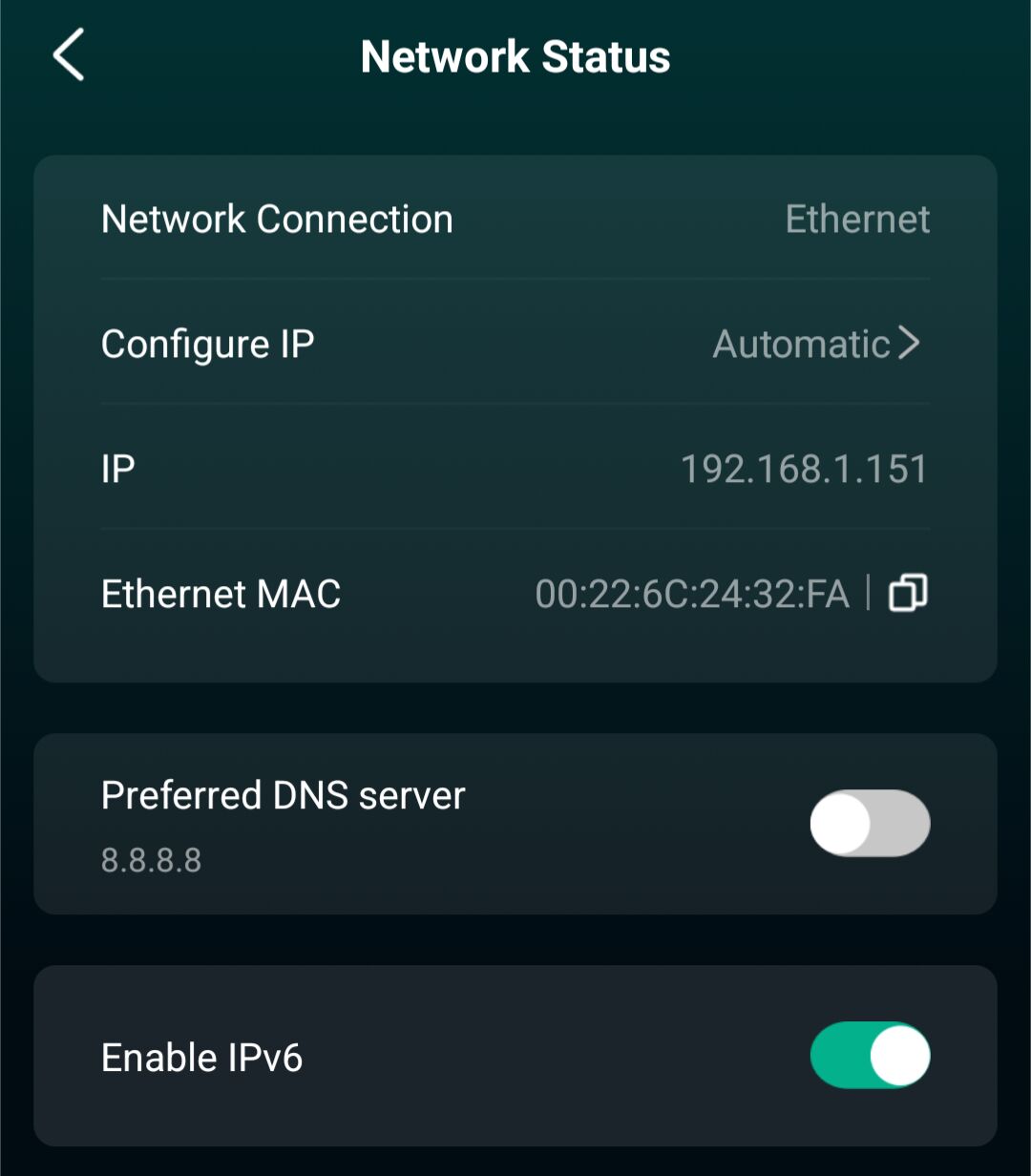This screenshot has width=1031, height=1176.
Task: Click the white knob of the IPv6 switch
Action: pyautogui.click(x=899, y=1056)
